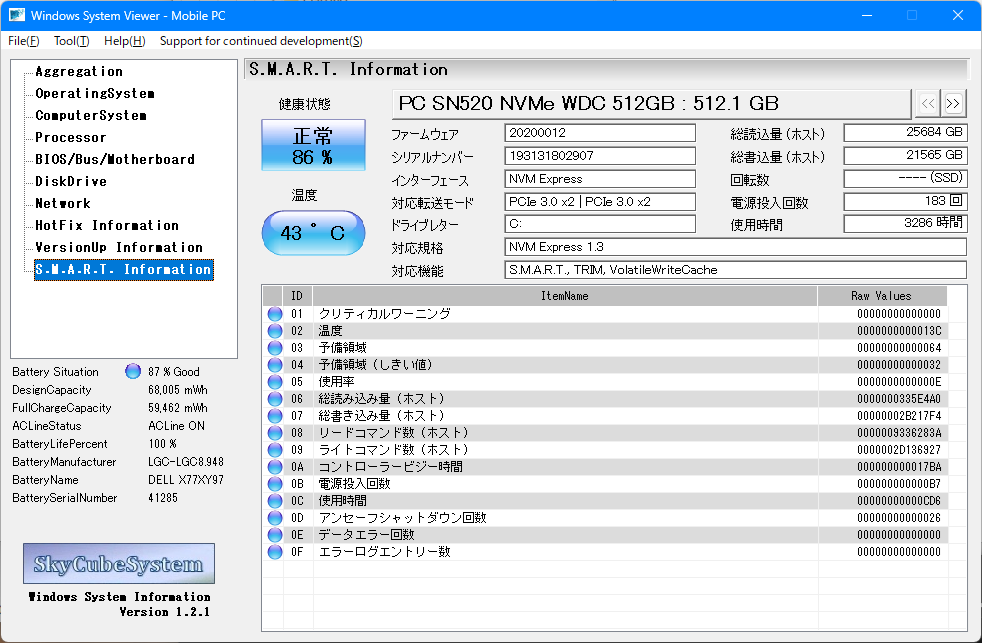Click the 43°C temperature gauge

pos(313,232)
